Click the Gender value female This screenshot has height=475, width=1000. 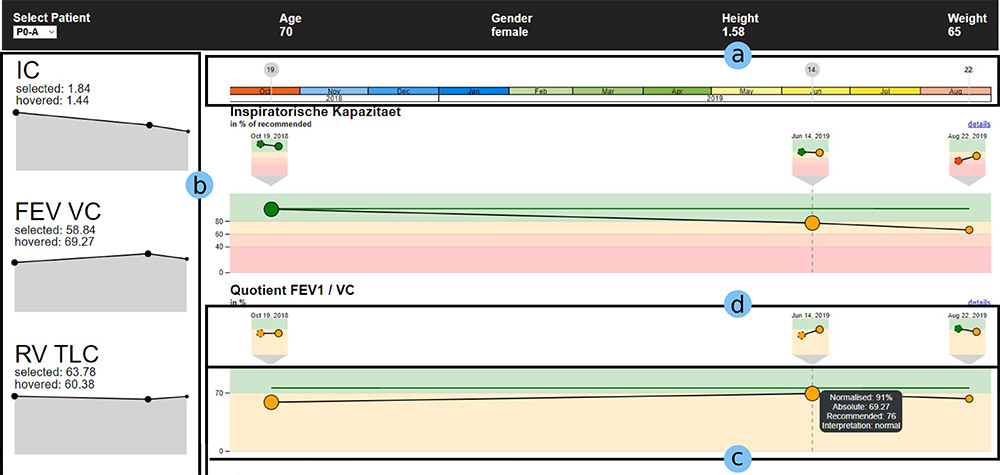point(510,32)
